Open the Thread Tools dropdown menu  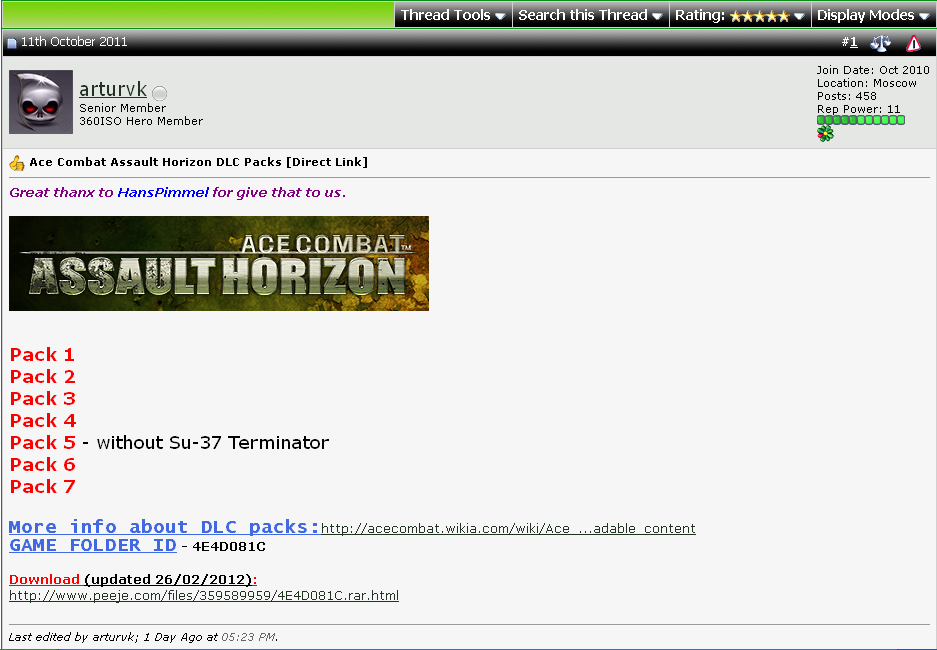(x=453, y=15)
